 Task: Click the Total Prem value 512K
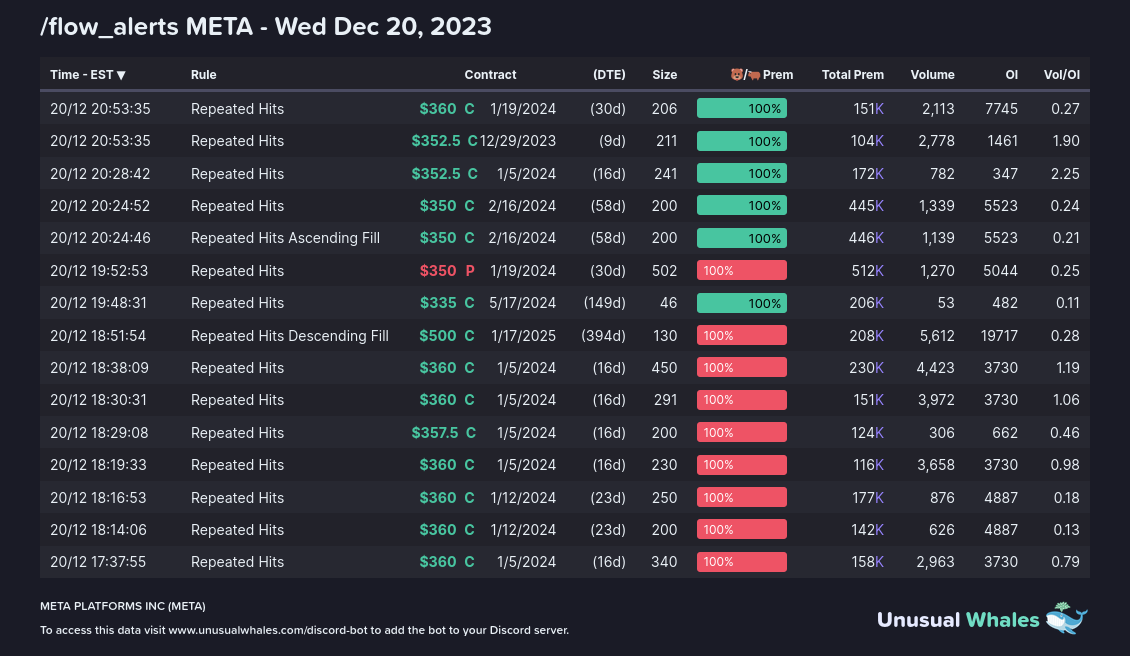tap(868, 271)
